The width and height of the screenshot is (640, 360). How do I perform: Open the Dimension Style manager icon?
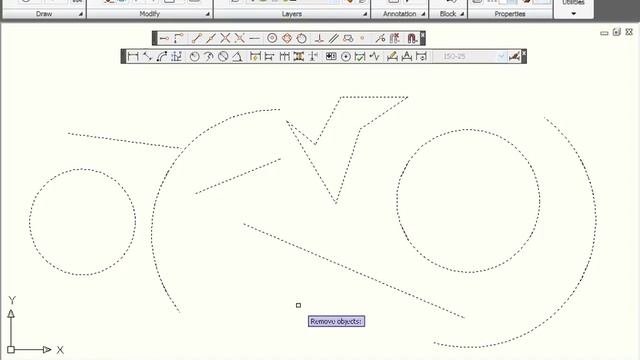pyautogui.click(x=514, y=56)
